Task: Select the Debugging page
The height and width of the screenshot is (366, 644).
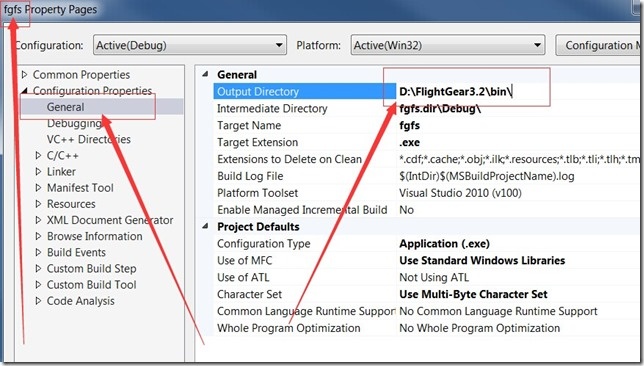Action: (x=74, y=123)
